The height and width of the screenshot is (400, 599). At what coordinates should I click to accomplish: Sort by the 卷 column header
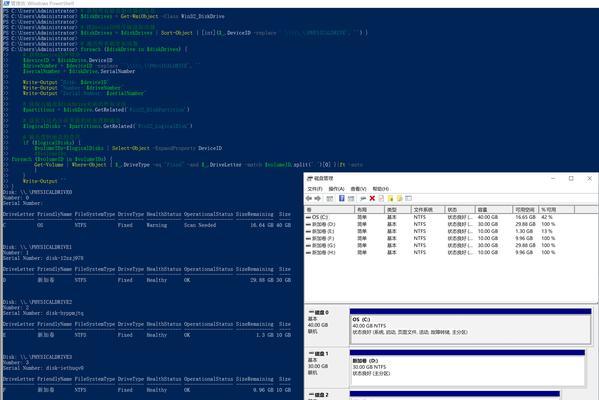(x=329, y=210)
